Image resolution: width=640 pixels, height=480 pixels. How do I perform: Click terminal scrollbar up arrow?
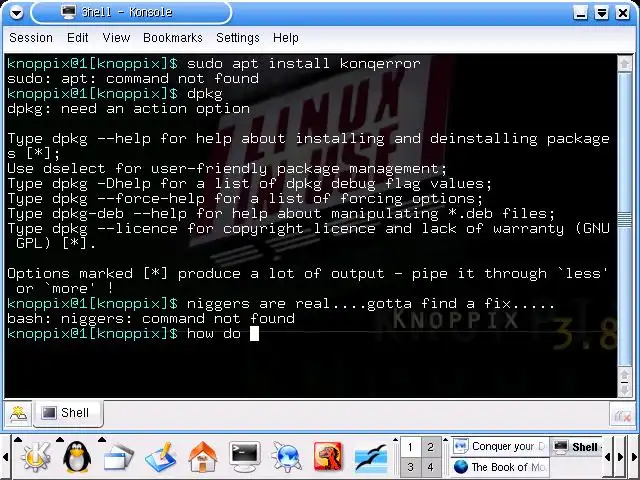(x=624, y=64)
